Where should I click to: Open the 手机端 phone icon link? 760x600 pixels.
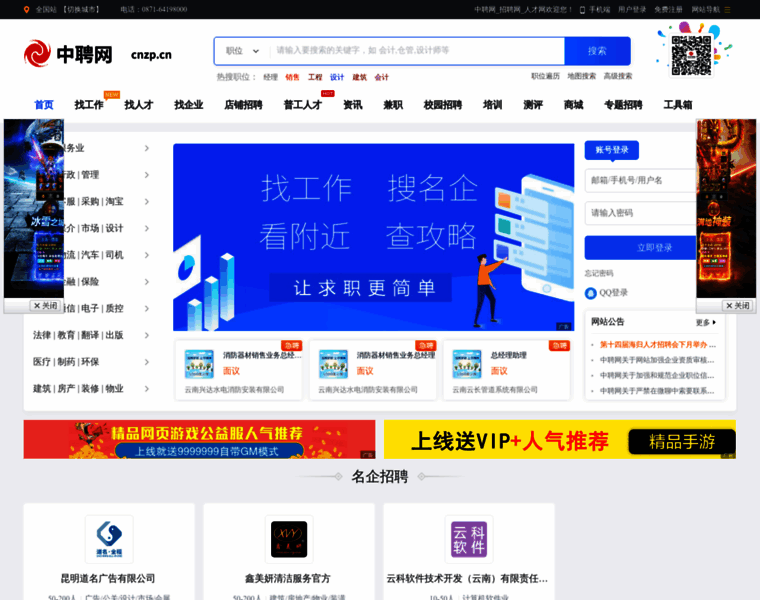click(583, 10)
